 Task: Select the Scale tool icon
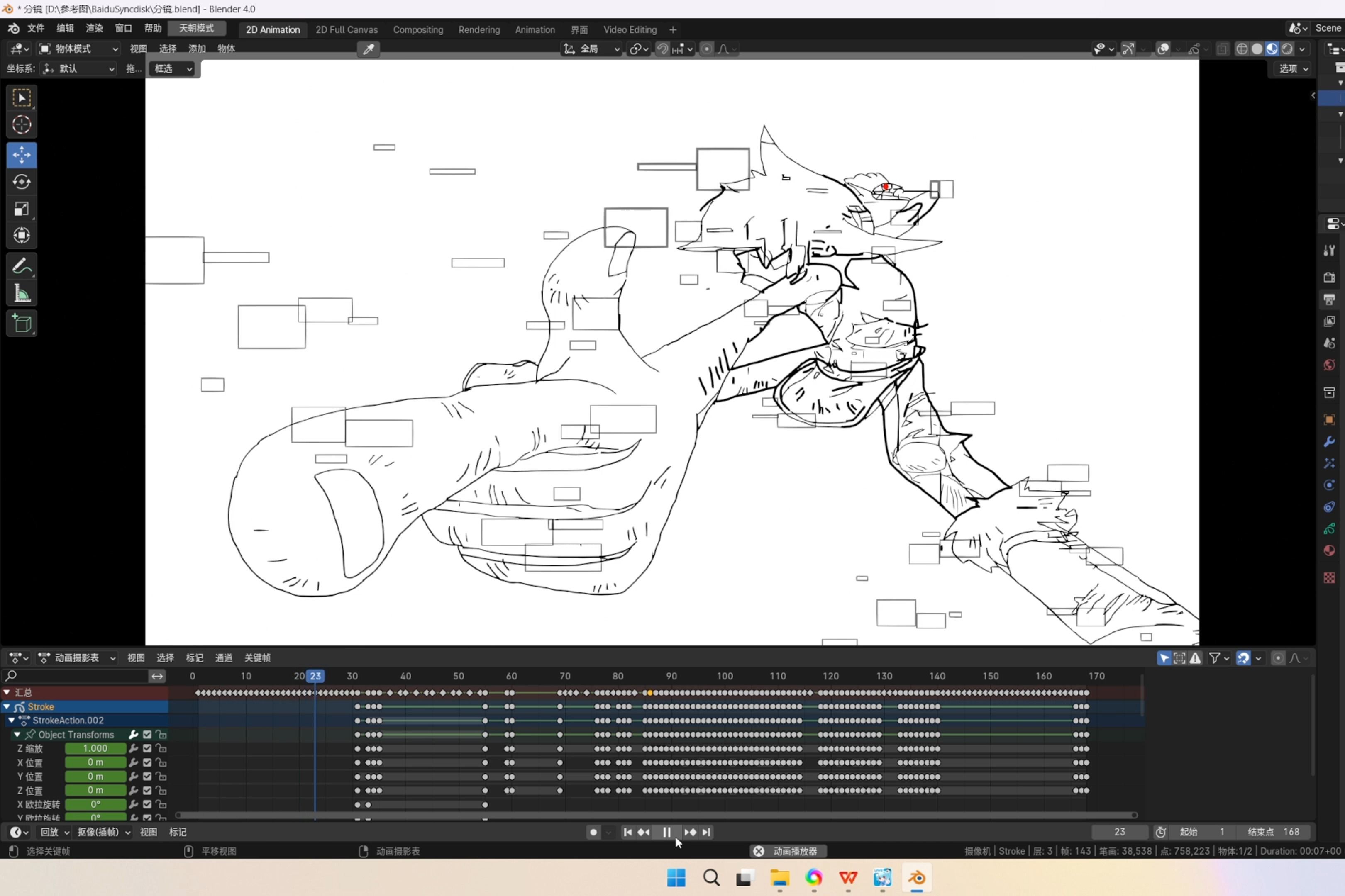coord(22,209)
